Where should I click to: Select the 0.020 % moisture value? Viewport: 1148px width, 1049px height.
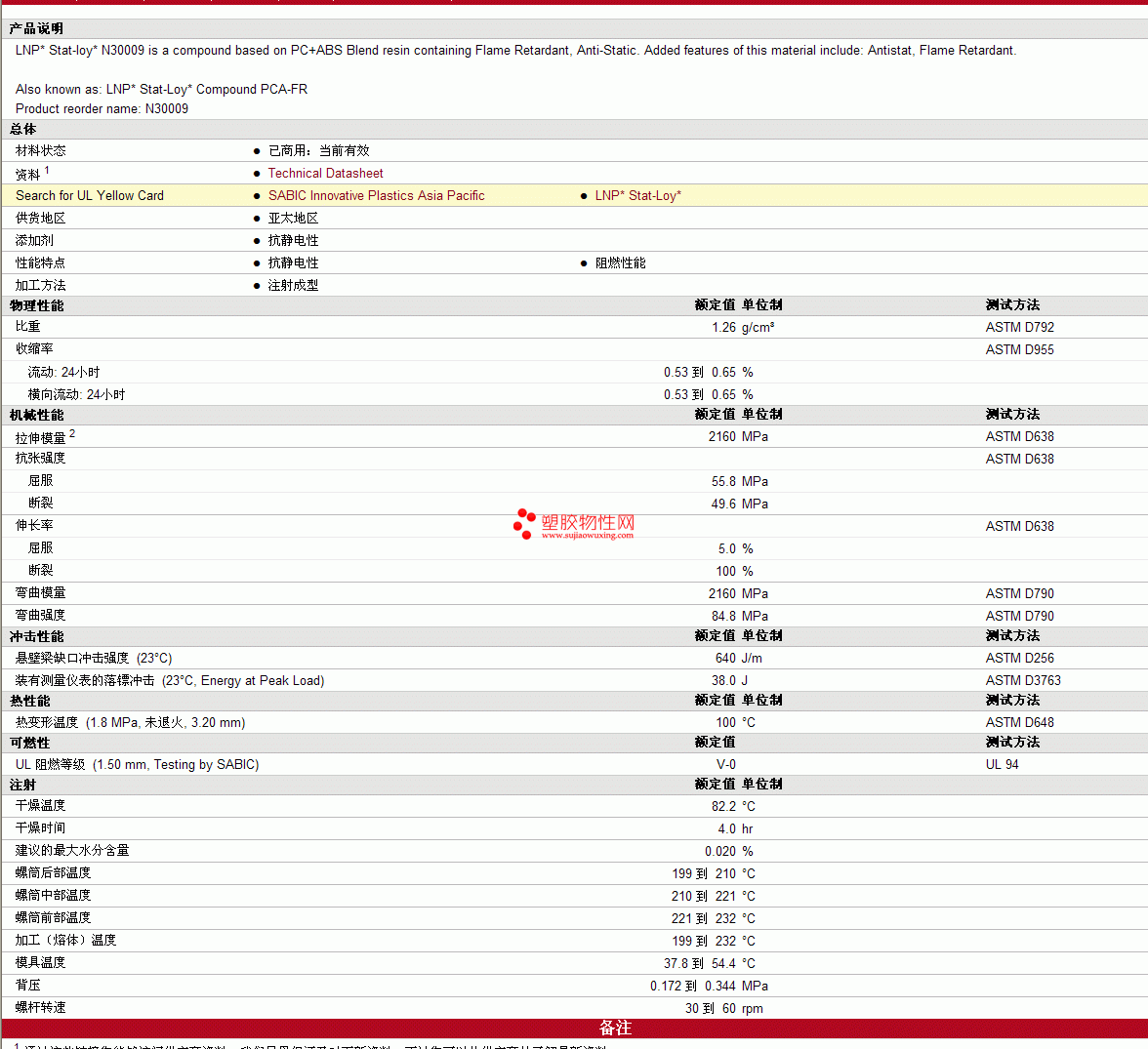(x=729, y=851)
